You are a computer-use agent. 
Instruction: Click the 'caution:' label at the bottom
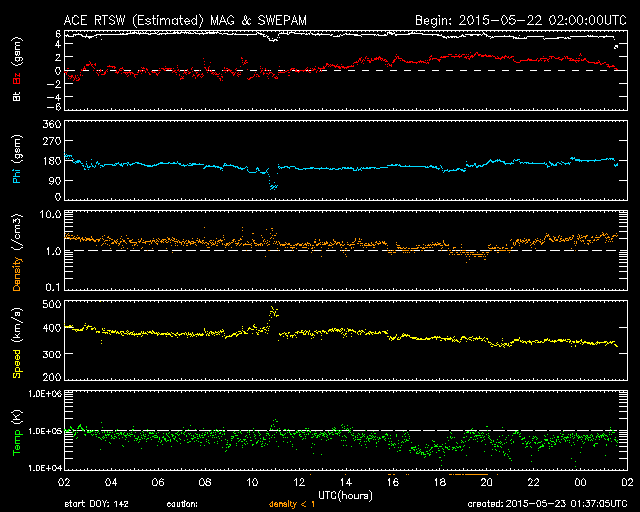click(x=182, y=504)
